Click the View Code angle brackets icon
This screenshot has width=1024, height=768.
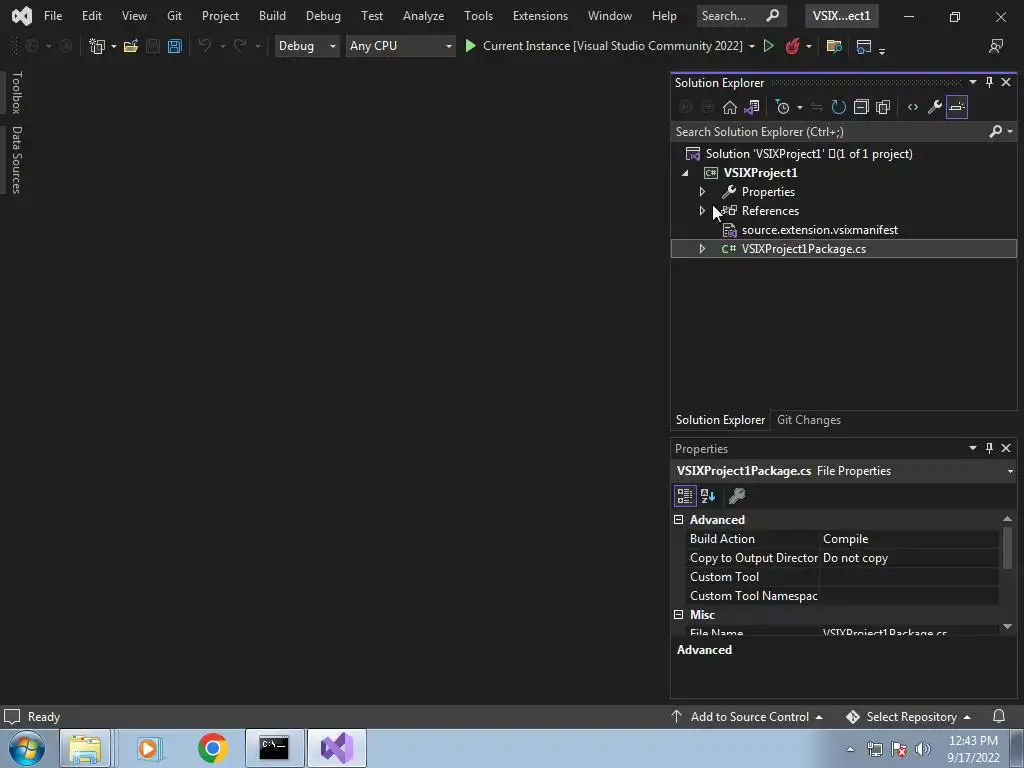click(913, 107)
